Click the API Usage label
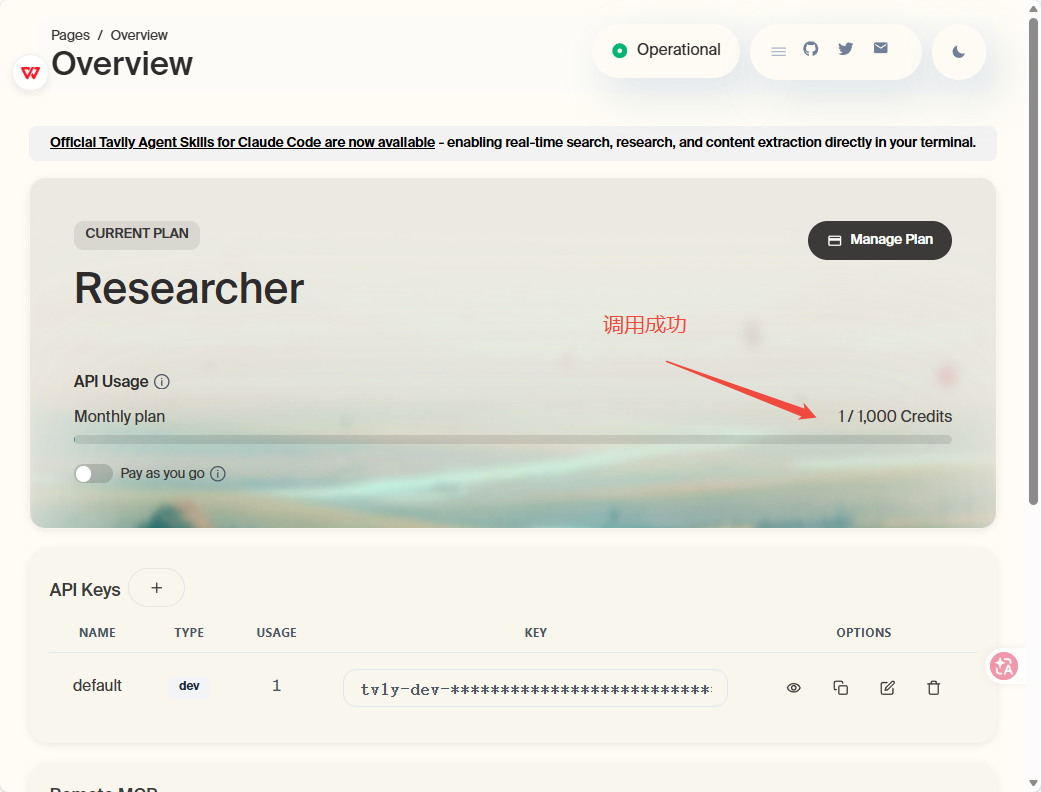Image resolution: width=1041 pixels, height=792 pixels. point(111,382)
